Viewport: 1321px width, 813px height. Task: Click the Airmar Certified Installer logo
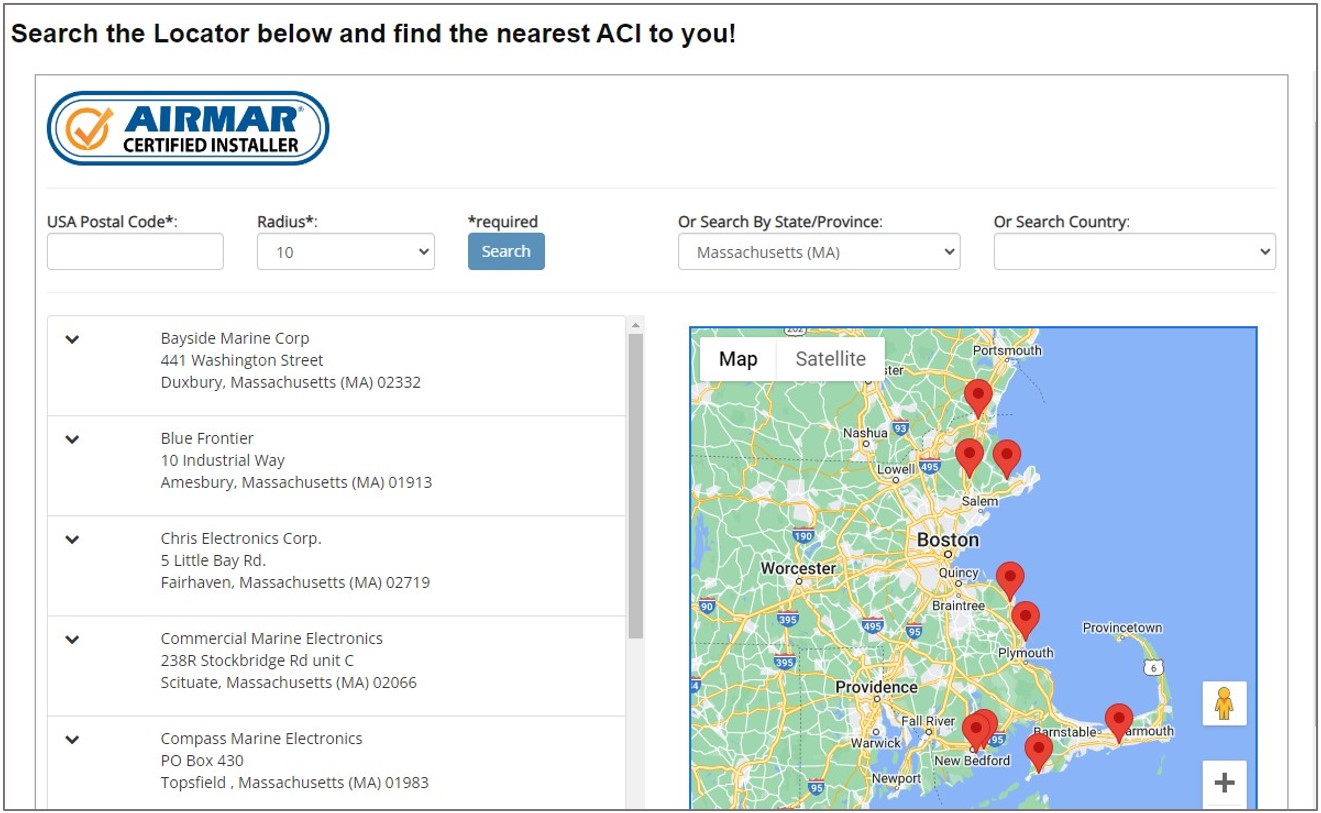187,127
